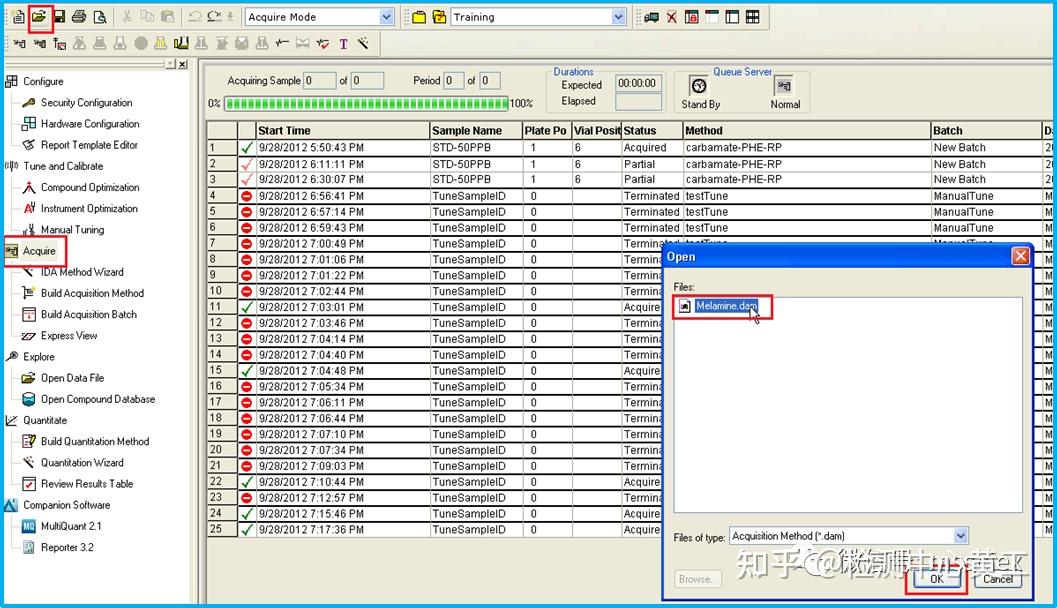
Task: Click the Print toolbar icon
Action: pyautogui.click(x=79, y=16)
